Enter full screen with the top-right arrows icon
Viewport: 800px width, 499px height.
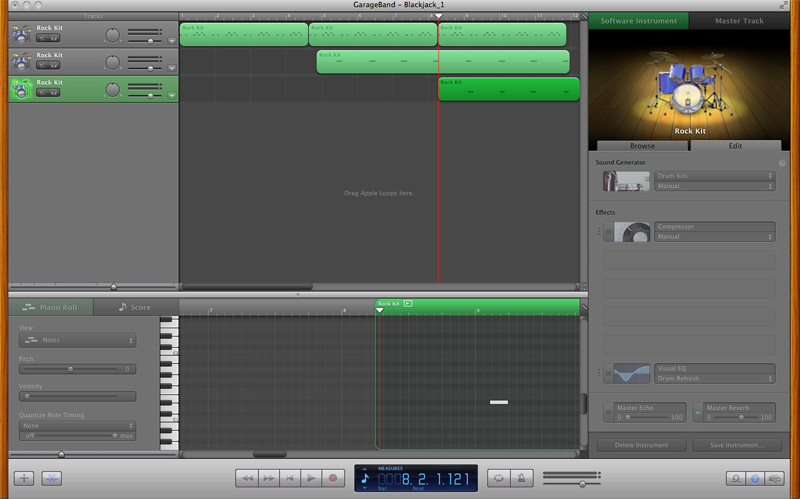pyautogui.click(x=784, y=5)
